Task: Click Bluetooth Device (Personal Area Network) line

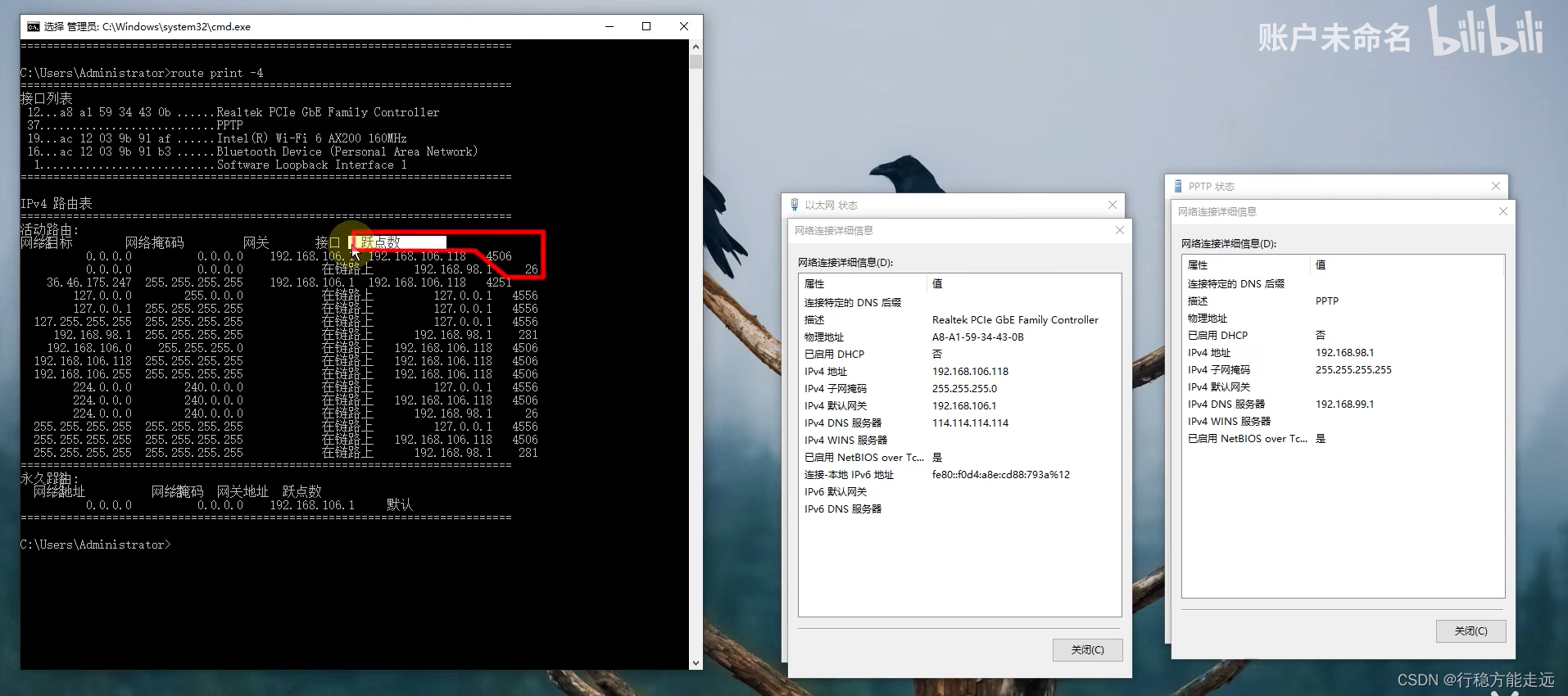Action: tap(252, 151)
